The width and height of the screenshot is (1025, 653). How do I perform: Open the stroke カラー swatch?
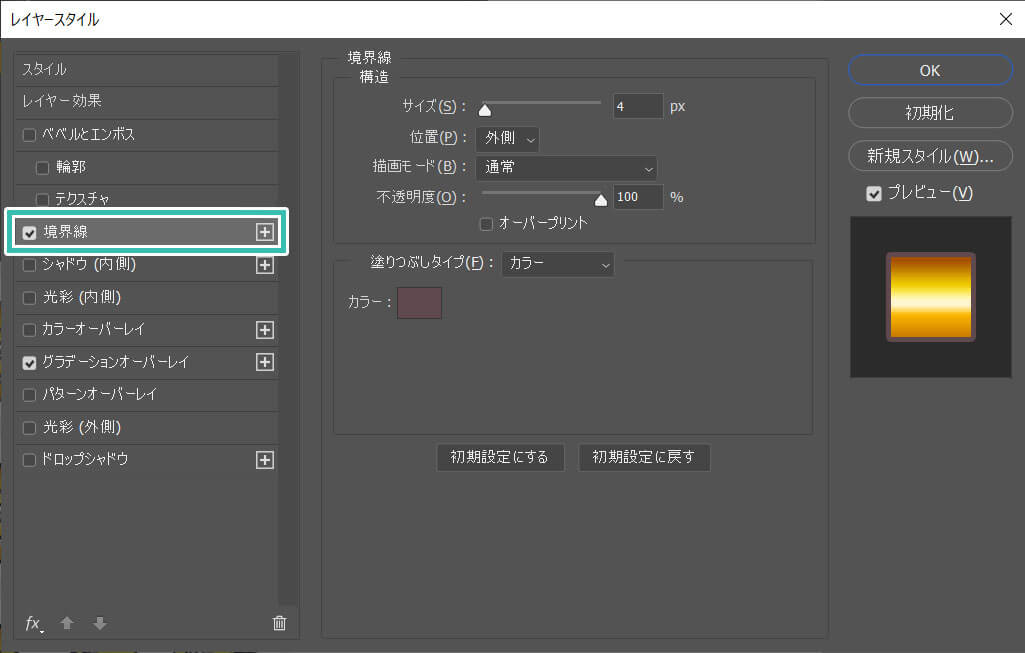click(420, 303)
